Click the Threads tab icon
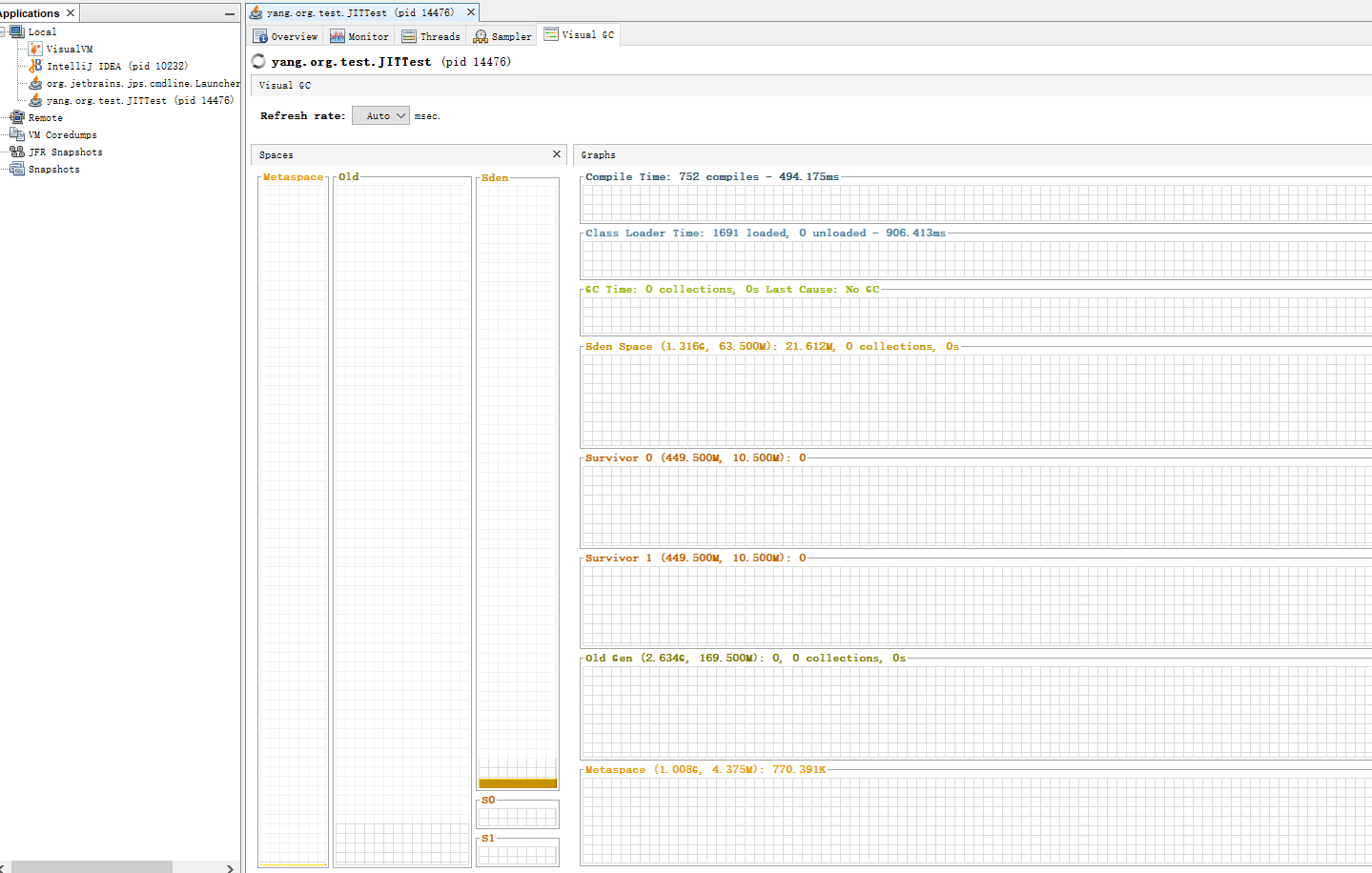 point(409,36)
